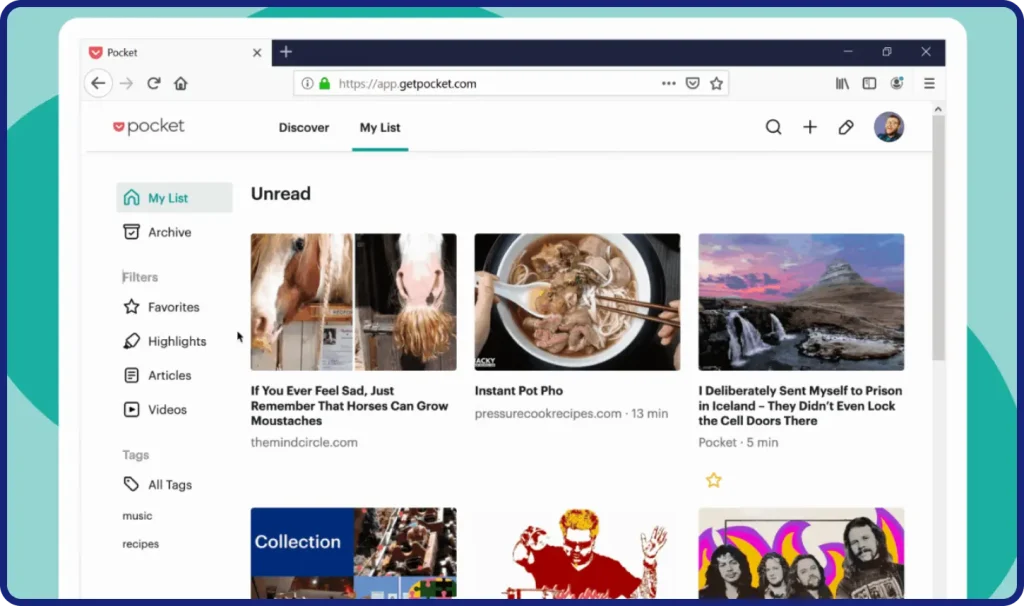The image size is (1024, 606).
Task: Open the Instant Pot Pho title
Action: tap(519, 391)
